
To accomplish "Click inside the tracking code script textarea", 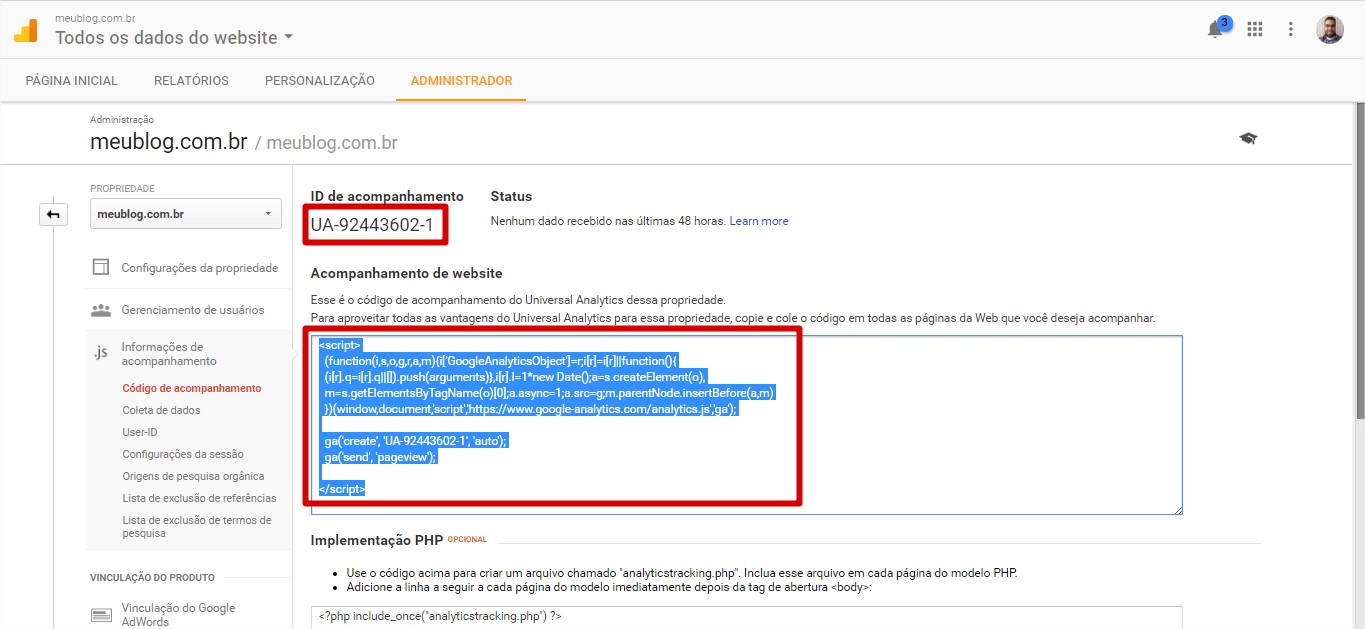I will [x=746, y=425].
